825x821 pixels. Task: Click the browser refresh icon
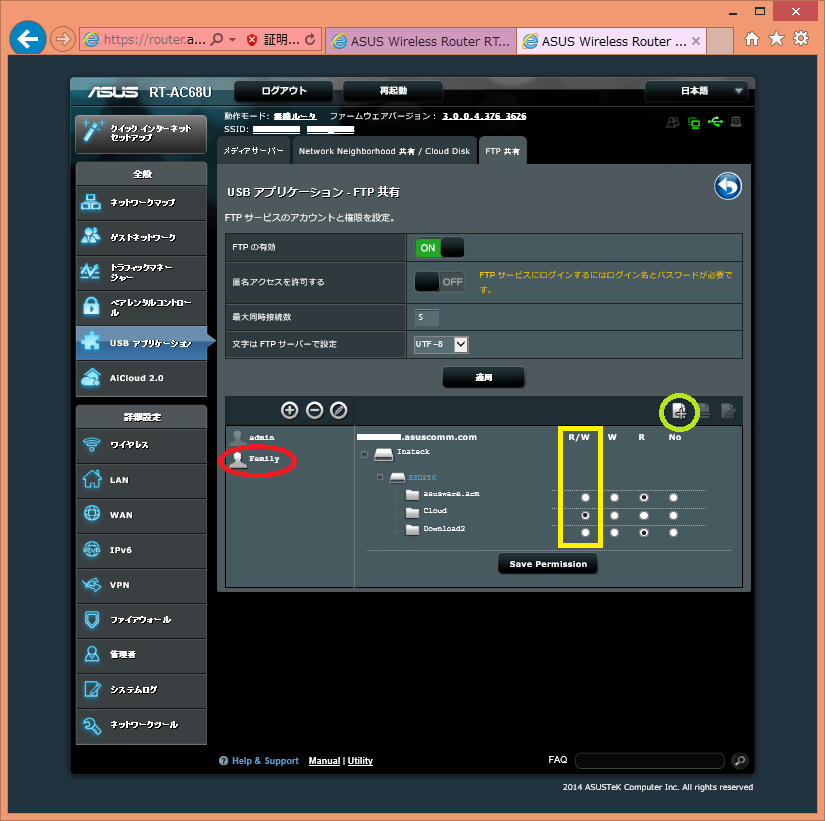pyautogui.click(x=310, y=39)
